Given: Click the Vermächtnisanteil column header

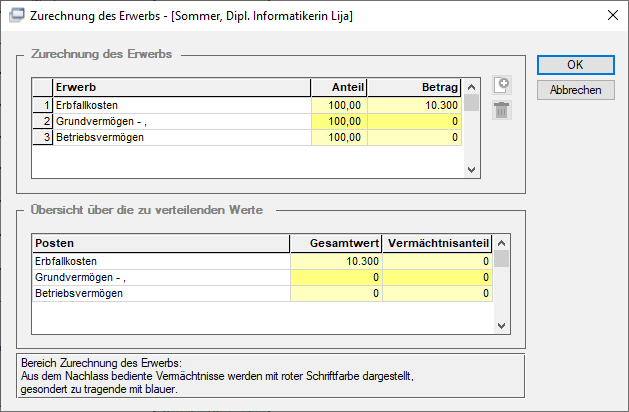Looking at the screenshot, I should [x=437, y=243].
